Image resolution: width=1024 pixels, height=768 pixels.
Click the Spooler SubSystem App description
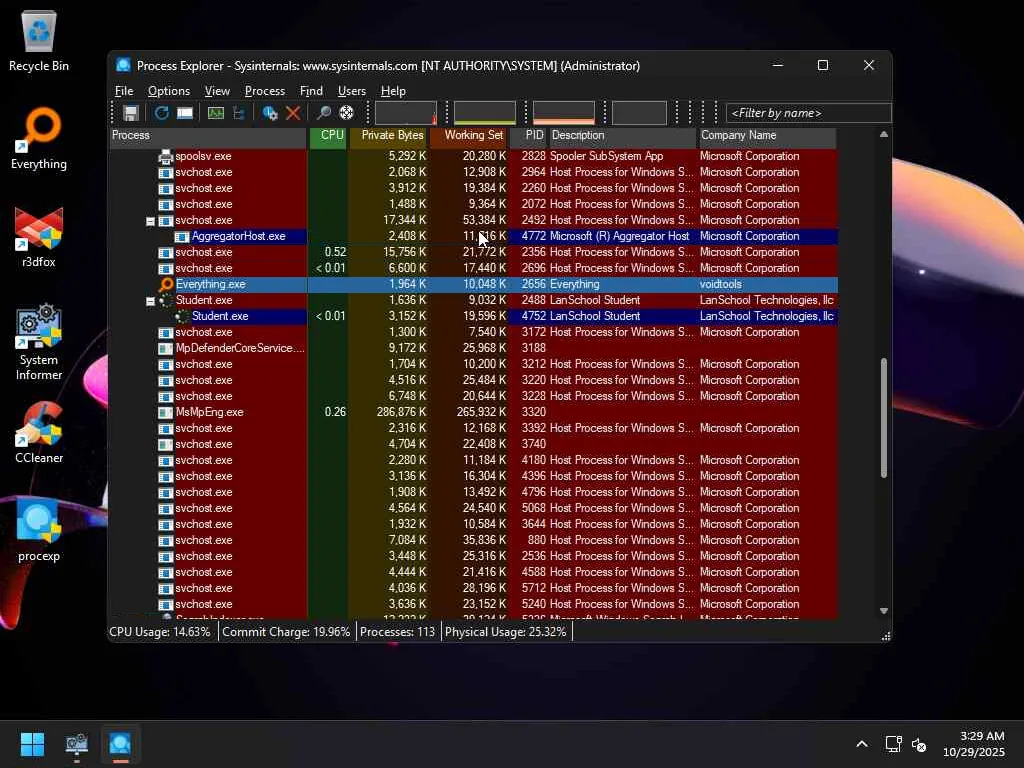coord(606,156)
